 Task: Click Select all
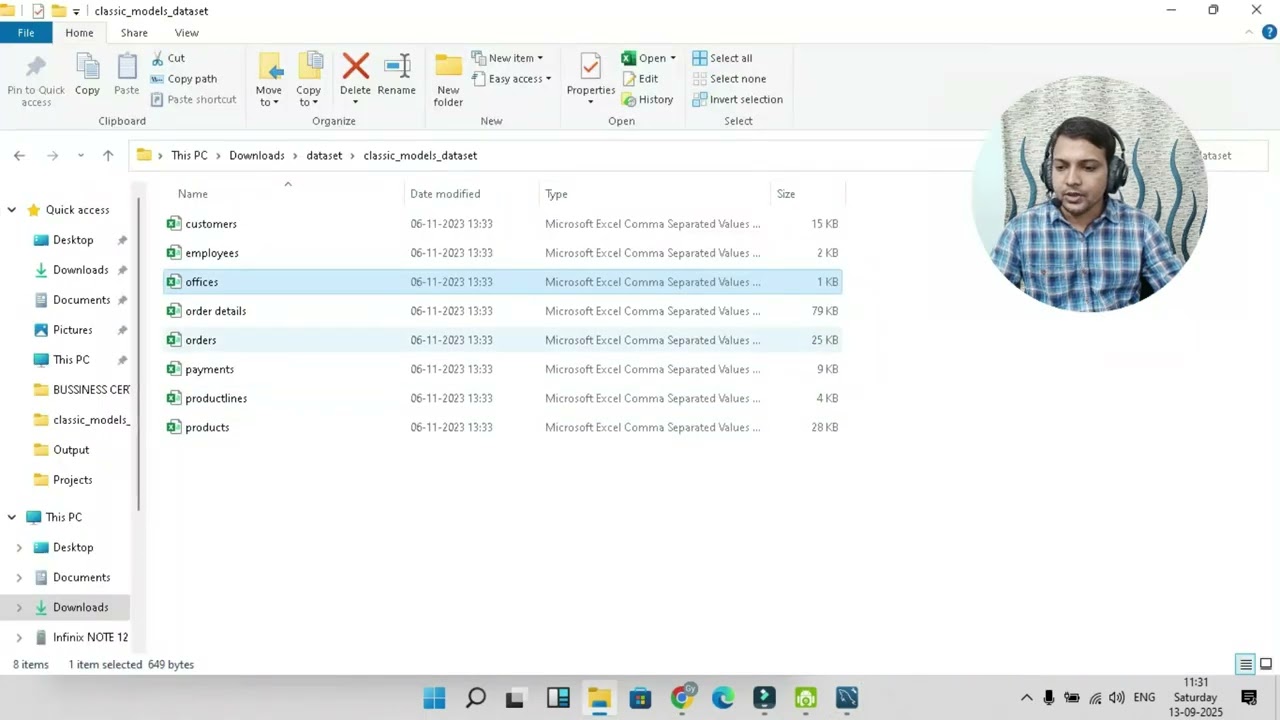click(x=722, y=58)
